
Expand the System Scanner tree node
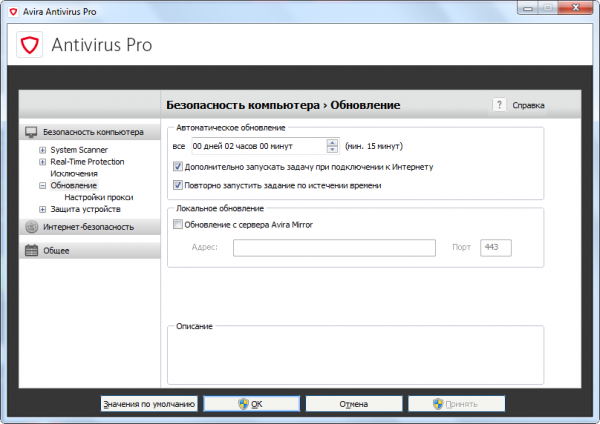click(42, 150)
